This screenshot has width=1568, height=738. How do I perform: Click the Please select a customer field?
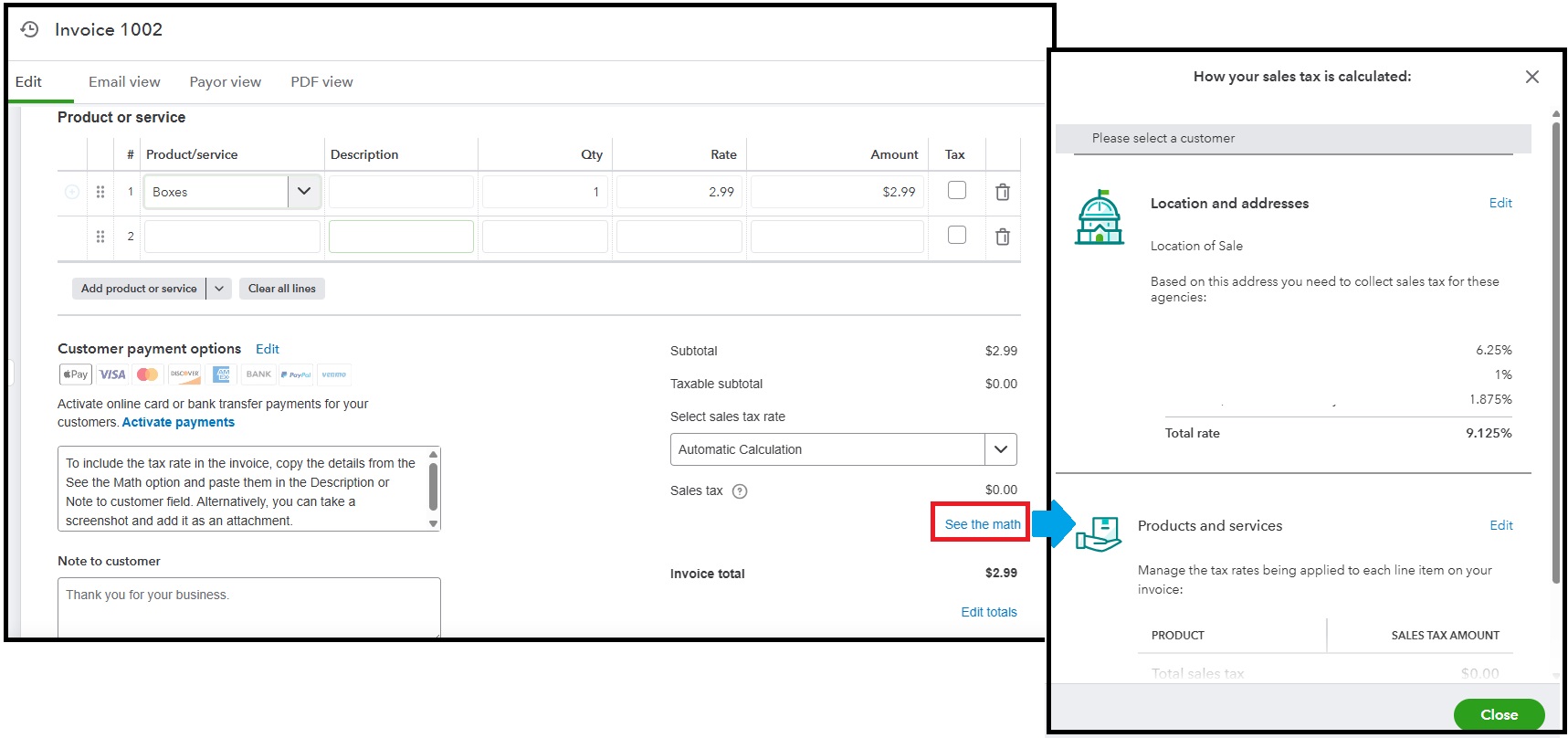(1293, 139)
